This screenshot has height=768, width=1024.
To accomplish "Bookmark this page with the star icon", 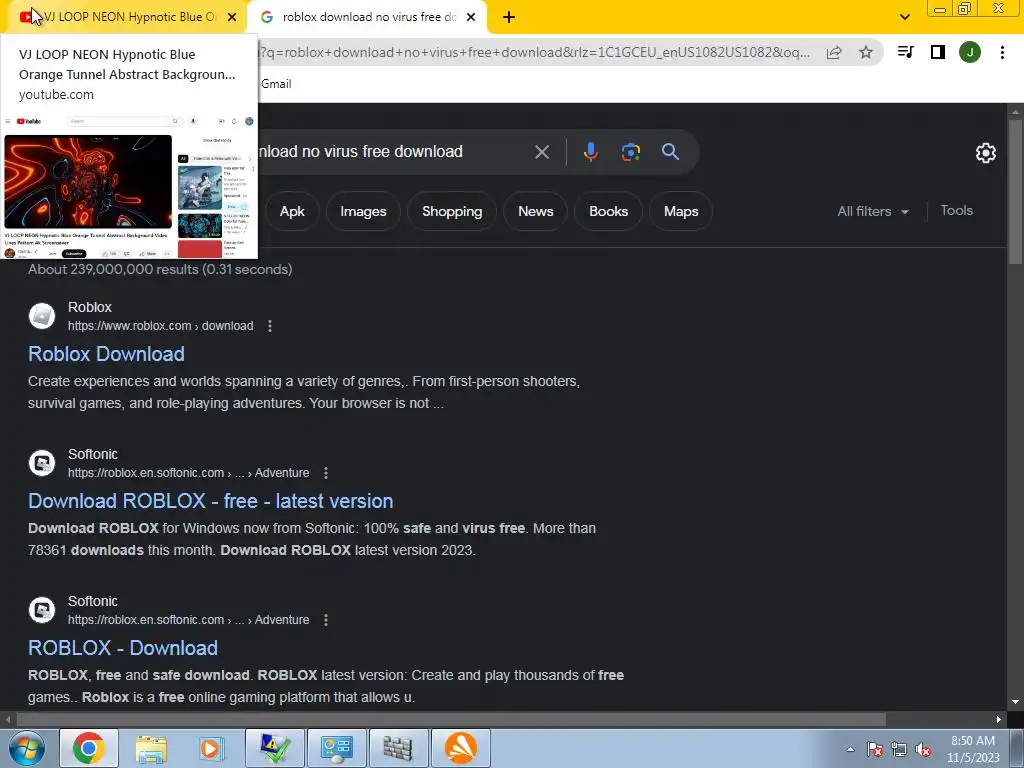I will [866, 52].
